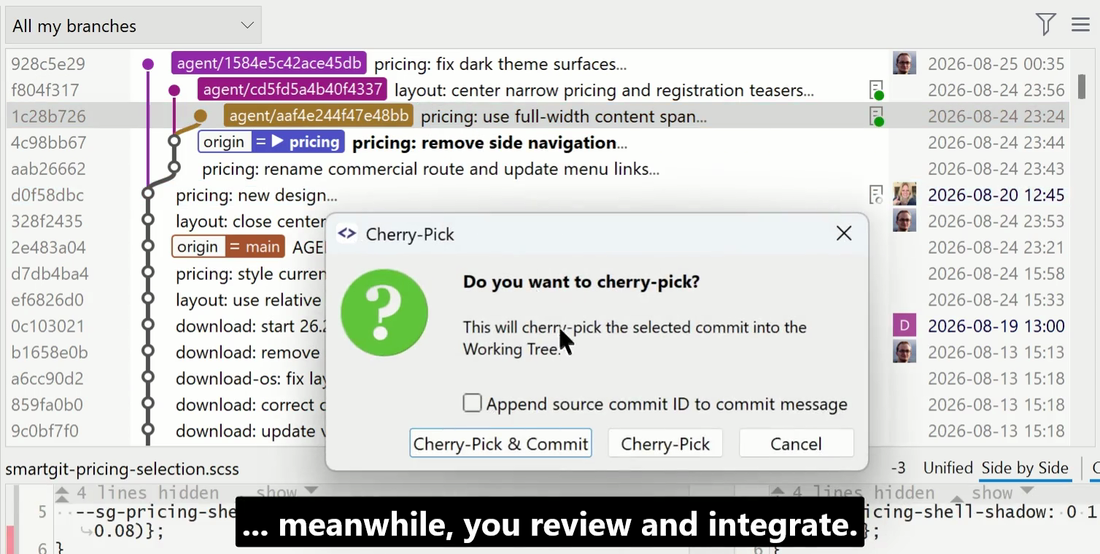Click the graph node of commit f804f317

(x=174, y=90)
